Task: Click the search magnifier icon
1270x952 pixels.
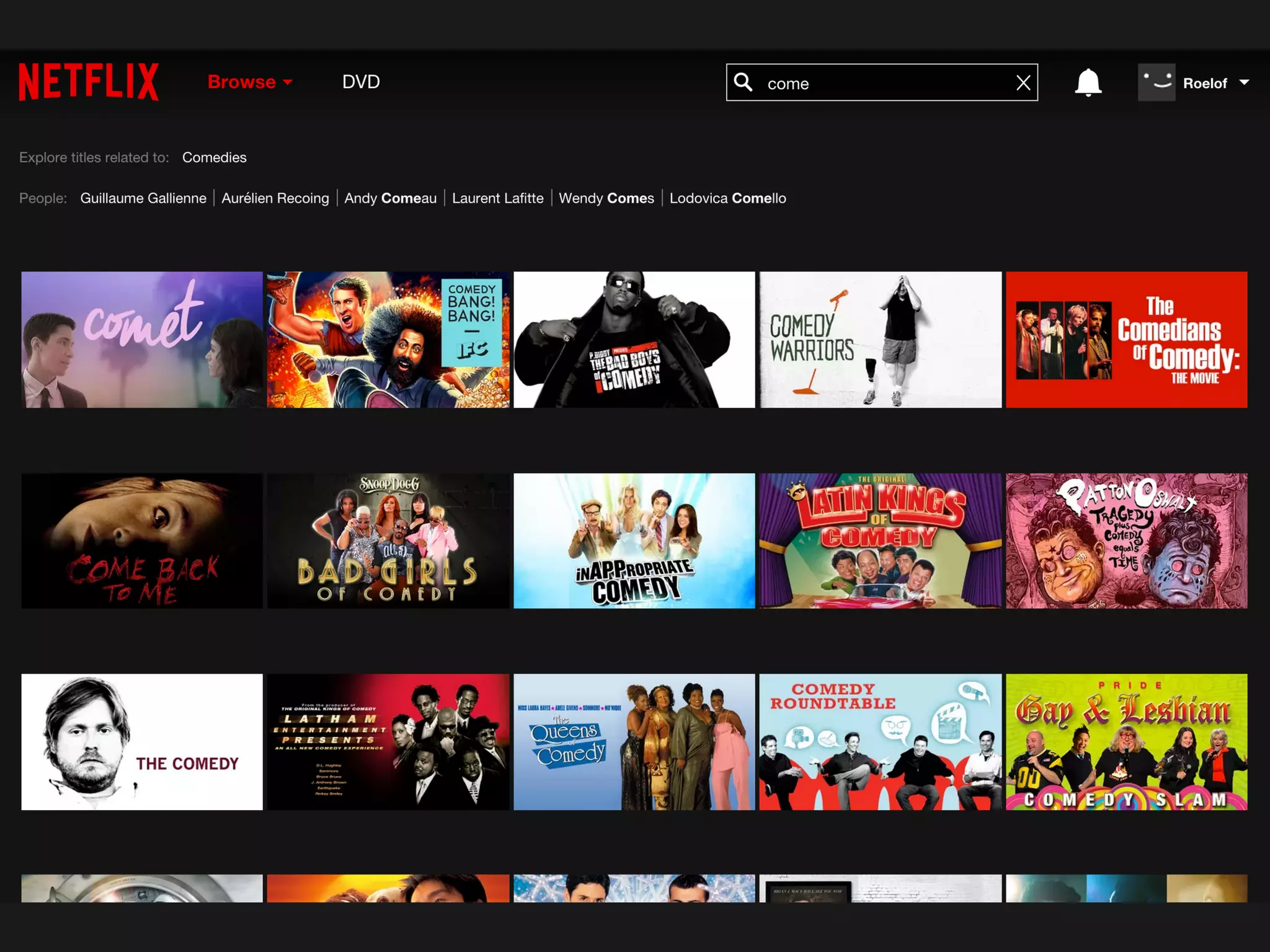Action: tap(743, 82)
